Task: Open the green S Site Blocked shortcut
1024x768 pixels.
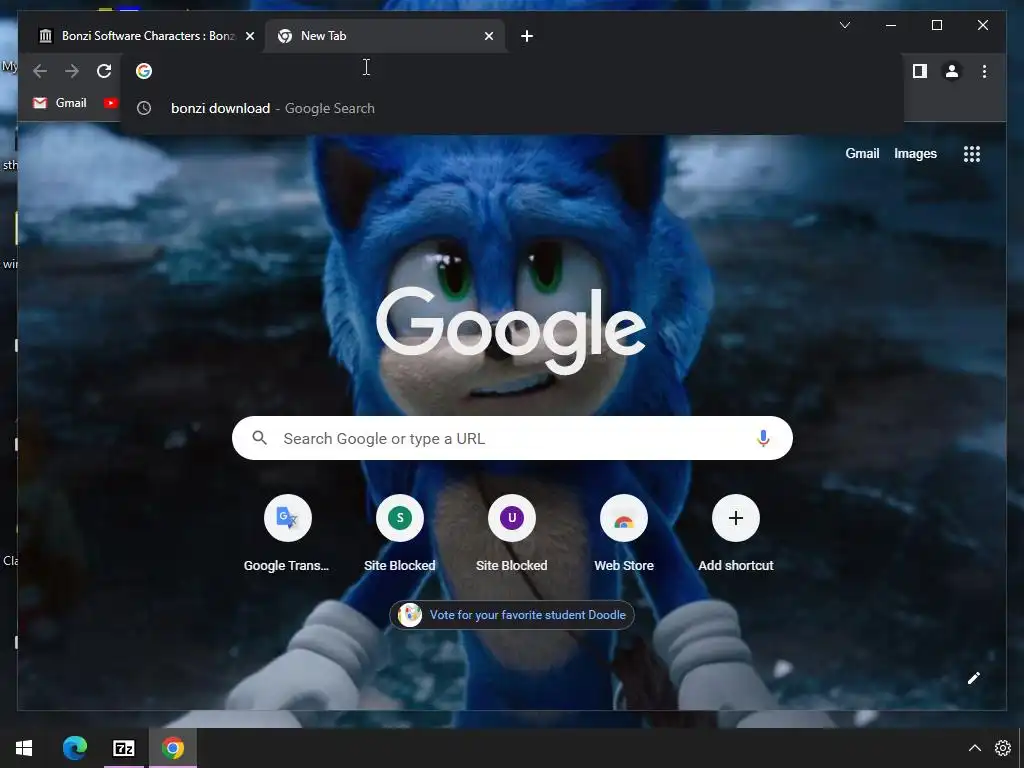Action: click(400, 534)
